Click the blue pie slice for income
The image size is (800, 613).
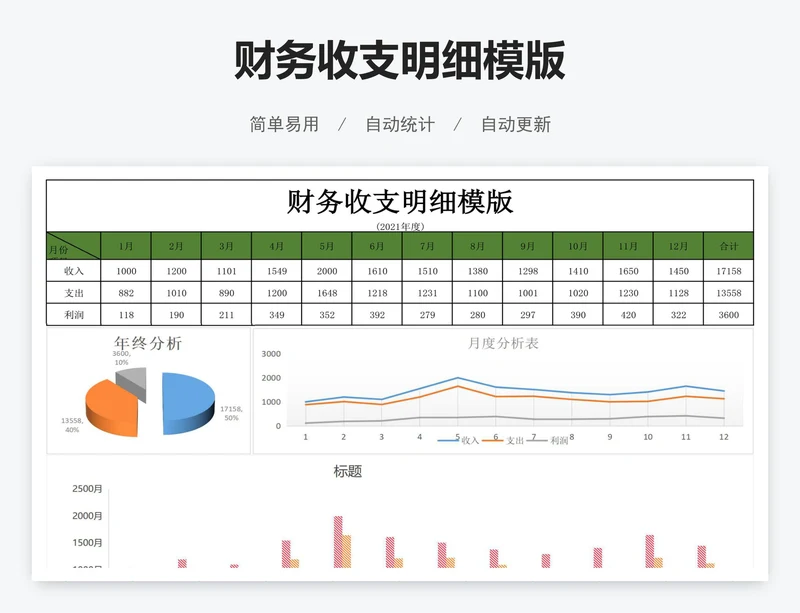click(188, 401)
